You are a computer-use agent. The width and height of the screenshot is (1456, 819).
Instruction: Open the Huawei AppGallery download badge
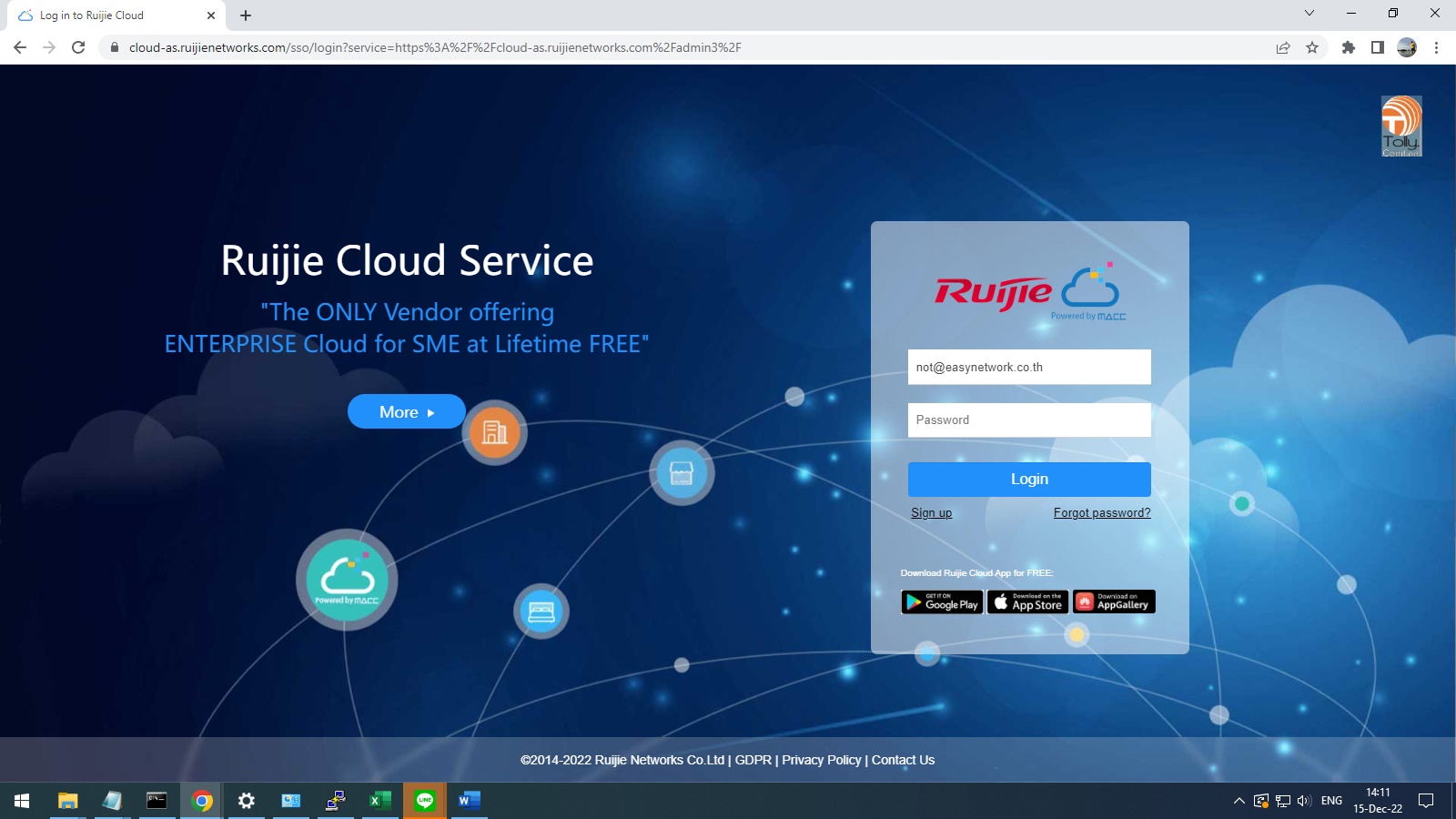pyautogui.click(x=1114, y=602)
